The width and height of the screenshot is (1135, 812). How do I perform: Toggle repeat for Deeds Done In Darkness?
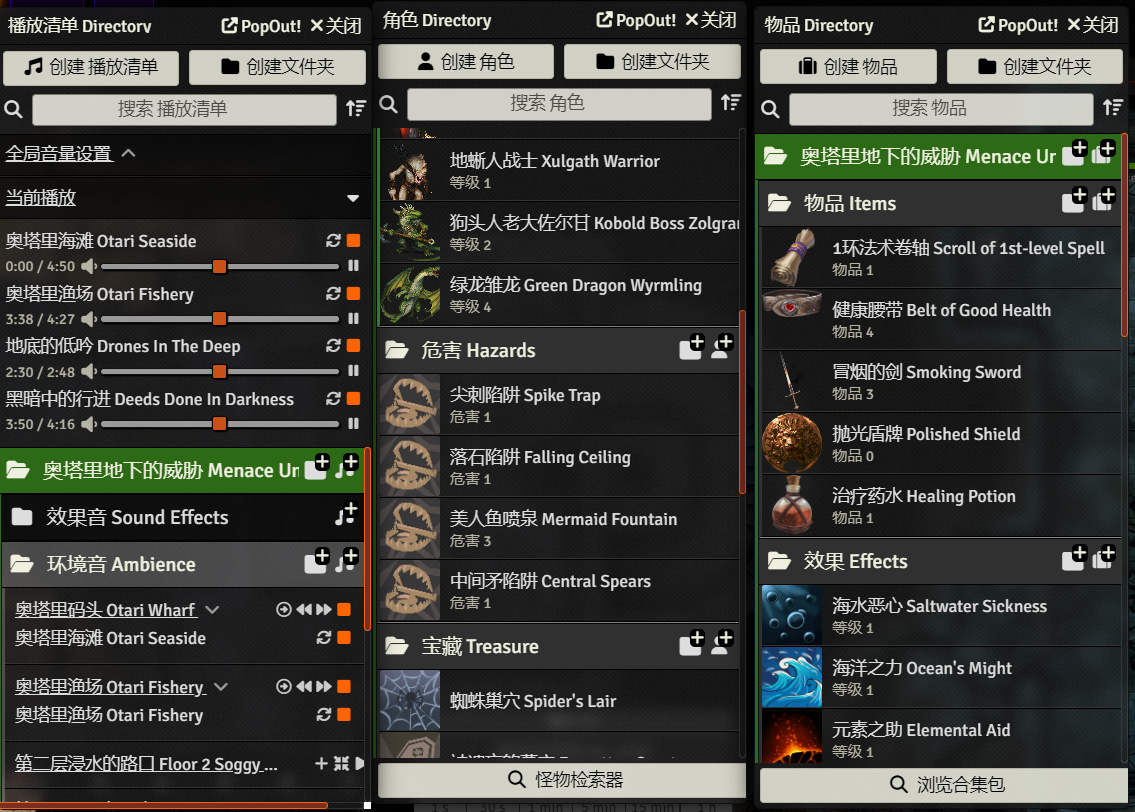(333, 399)
